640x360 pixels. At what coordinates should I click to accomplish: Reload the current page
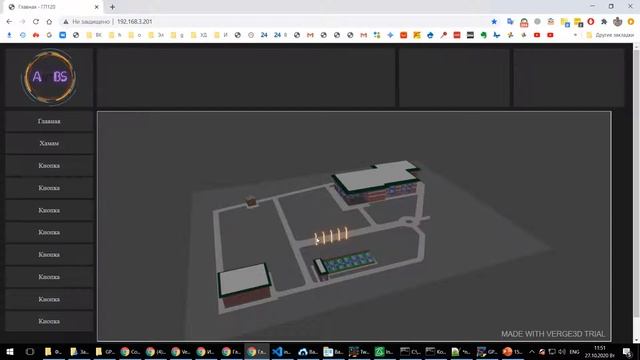click(36, 22)
